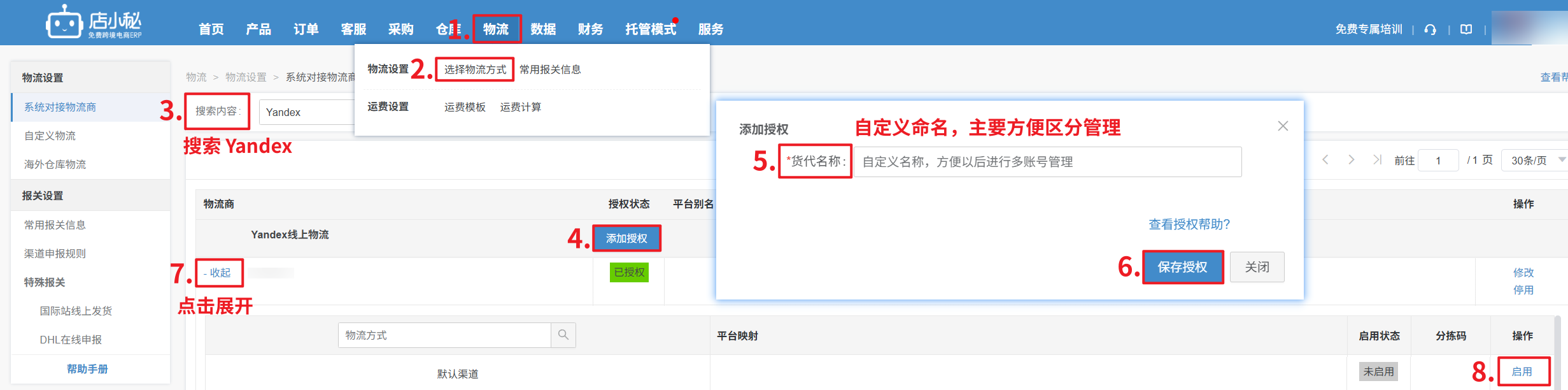Click the 默认渠道 row text
This screenshot has height=390, width=1568.
tap(458, 374)
